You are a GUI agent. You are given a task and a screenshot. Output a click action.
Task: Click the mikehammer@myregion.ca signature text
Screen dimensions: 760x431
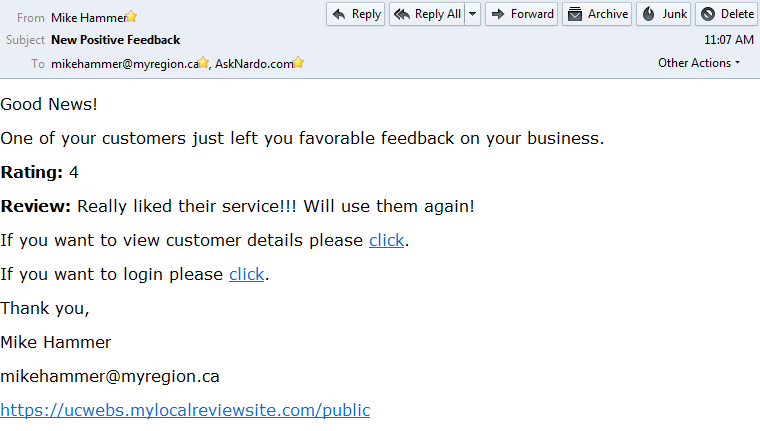pos(110,376)
